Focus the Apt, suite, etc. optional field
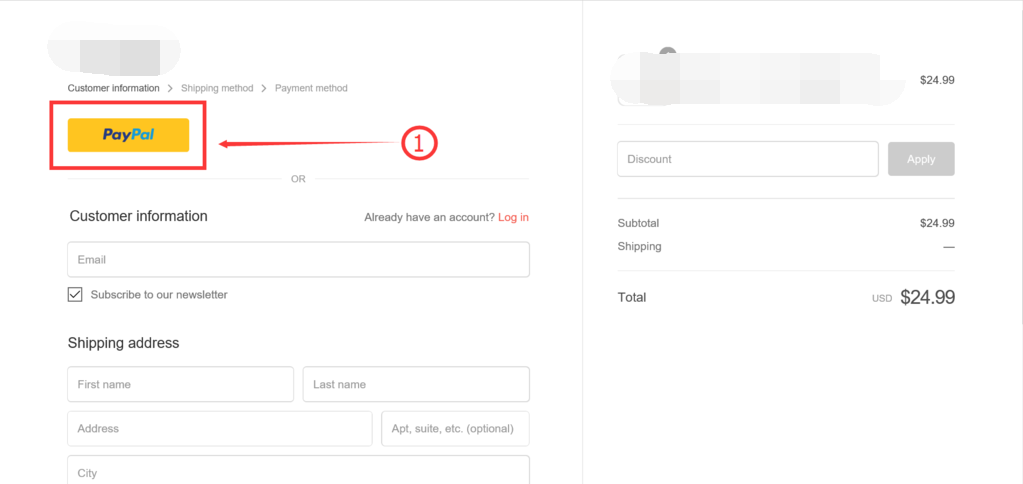This screenshot has height=484, width=1023. (x=455, y=429)
